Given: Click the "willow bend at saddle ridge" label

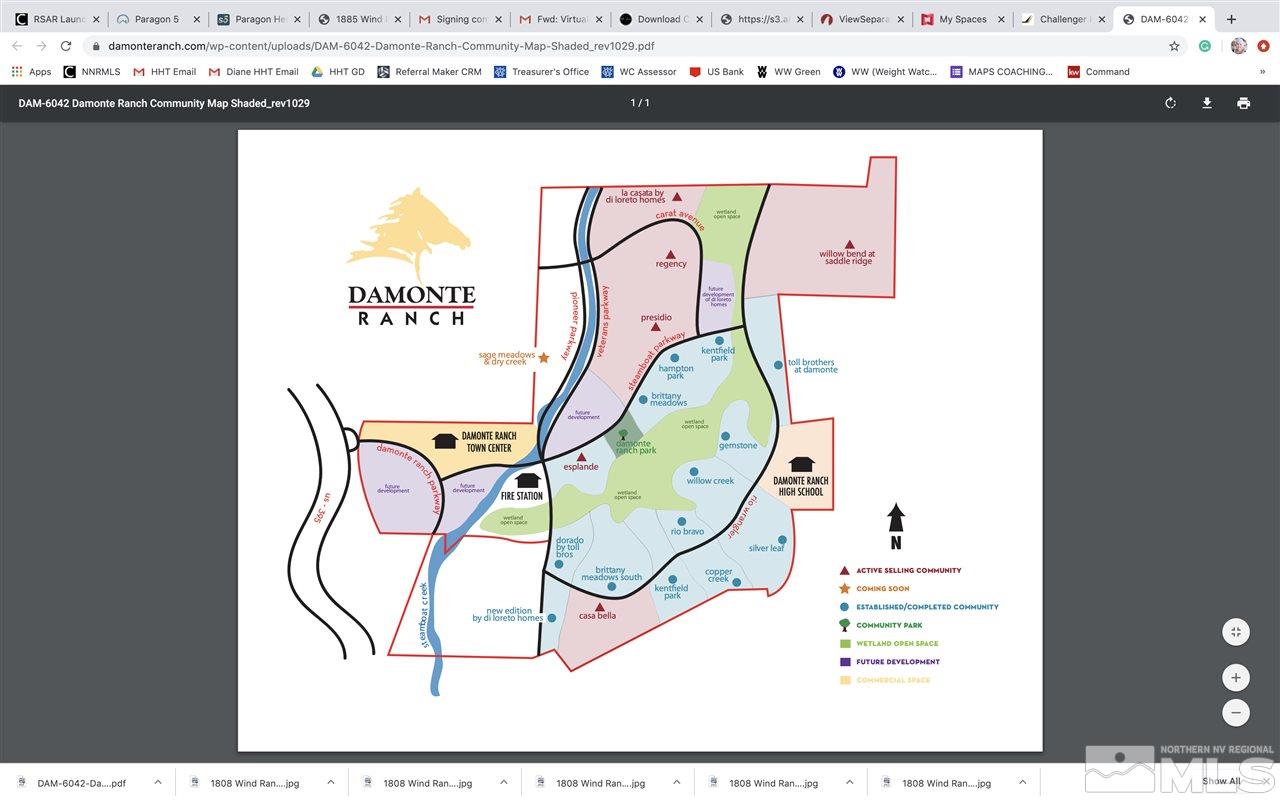Looking at the screenshot, I should (x=847, y=258).
